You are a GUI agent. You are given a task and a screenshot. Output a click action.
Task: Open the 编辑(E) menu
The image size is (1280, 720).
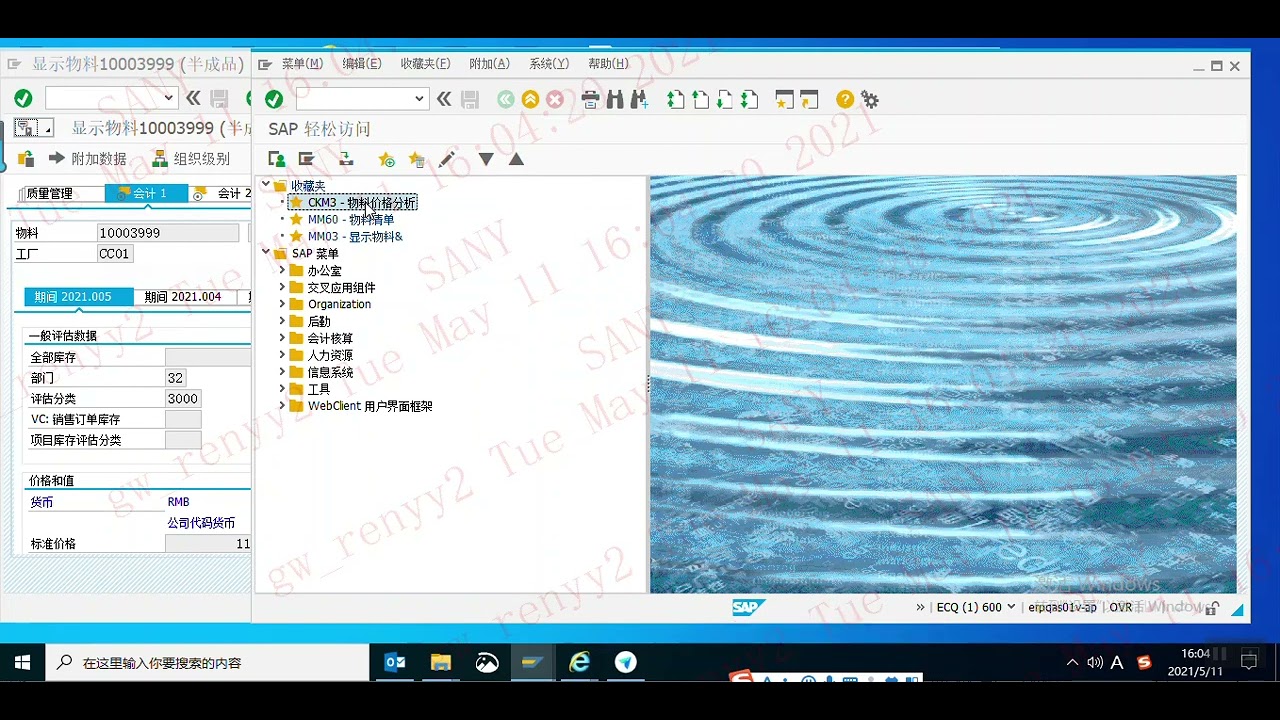[x=362, y=64]
